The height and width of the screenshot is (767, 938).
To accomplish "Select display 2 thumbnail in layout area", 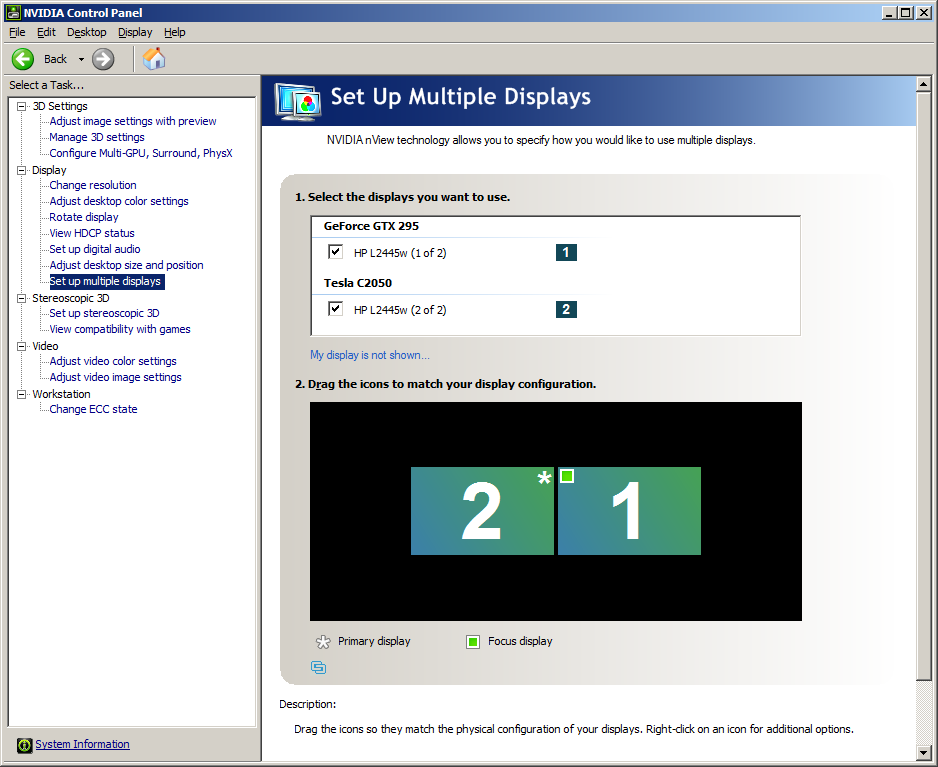I will click(x=482, y=511).
